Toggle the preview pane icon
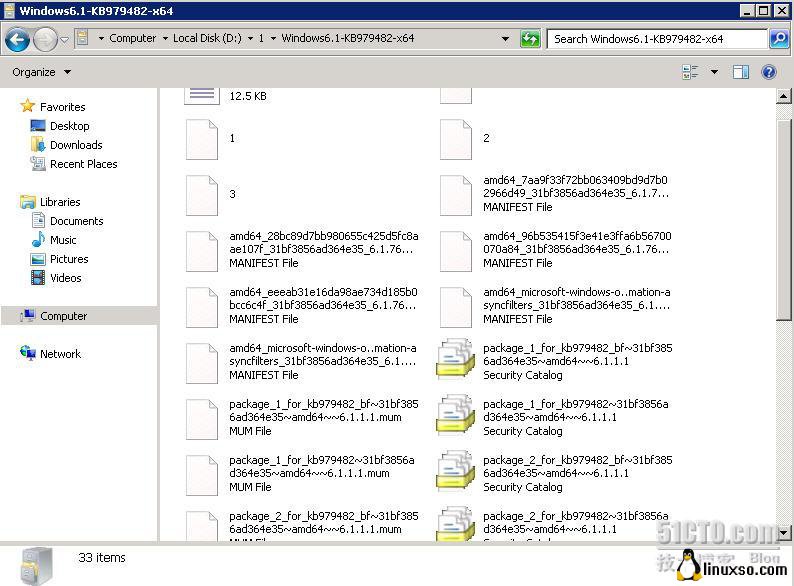 coord(741,72)
